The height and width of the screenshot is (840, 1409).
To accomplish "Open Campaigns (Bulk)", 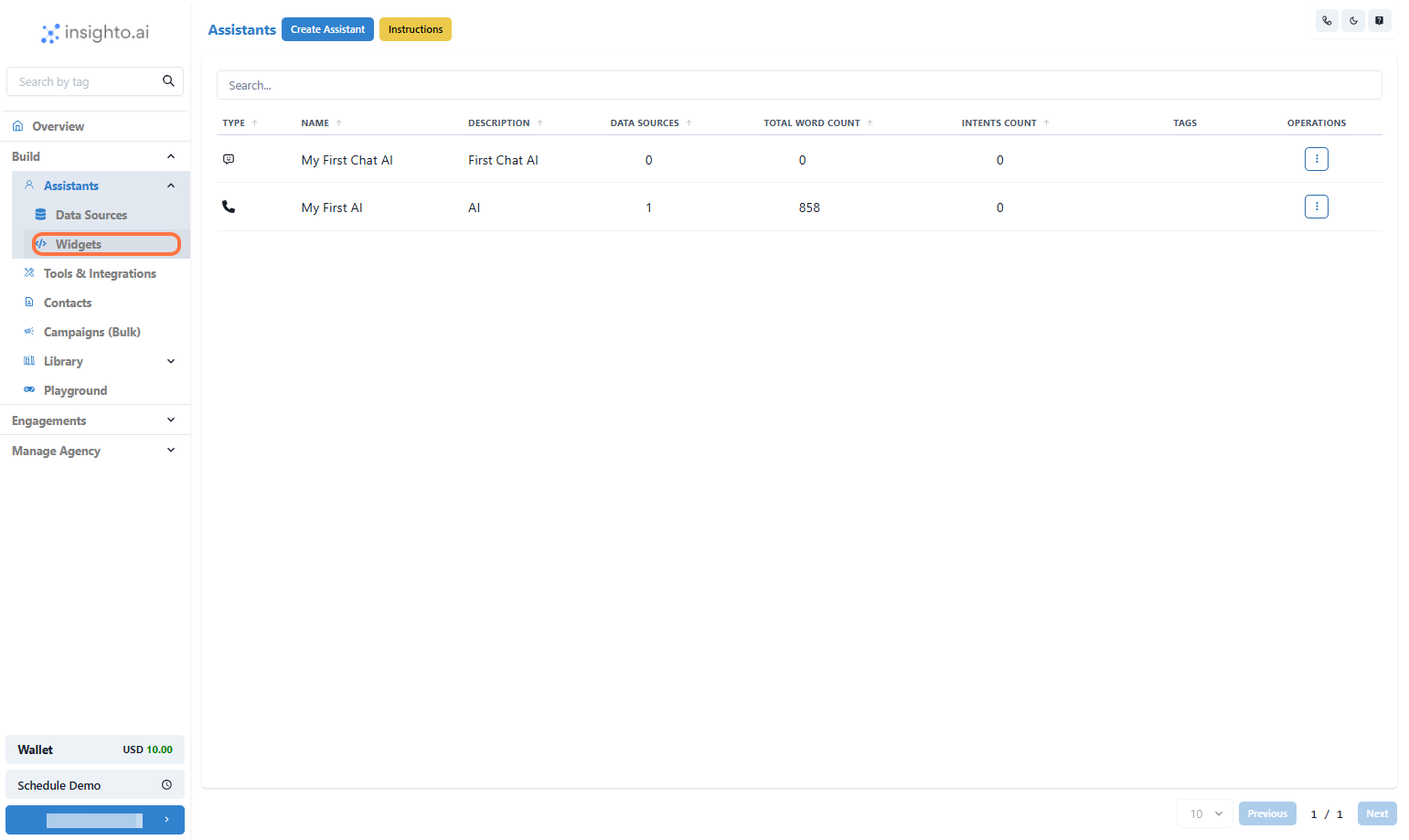I will (91, 332).
